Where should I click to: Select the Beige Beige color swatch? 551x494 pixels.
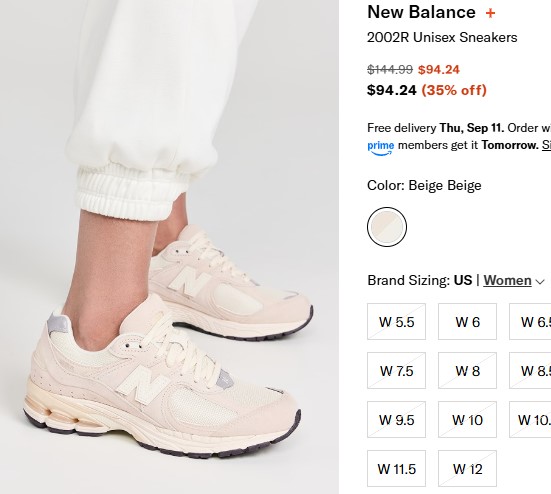tap(387, 227)
